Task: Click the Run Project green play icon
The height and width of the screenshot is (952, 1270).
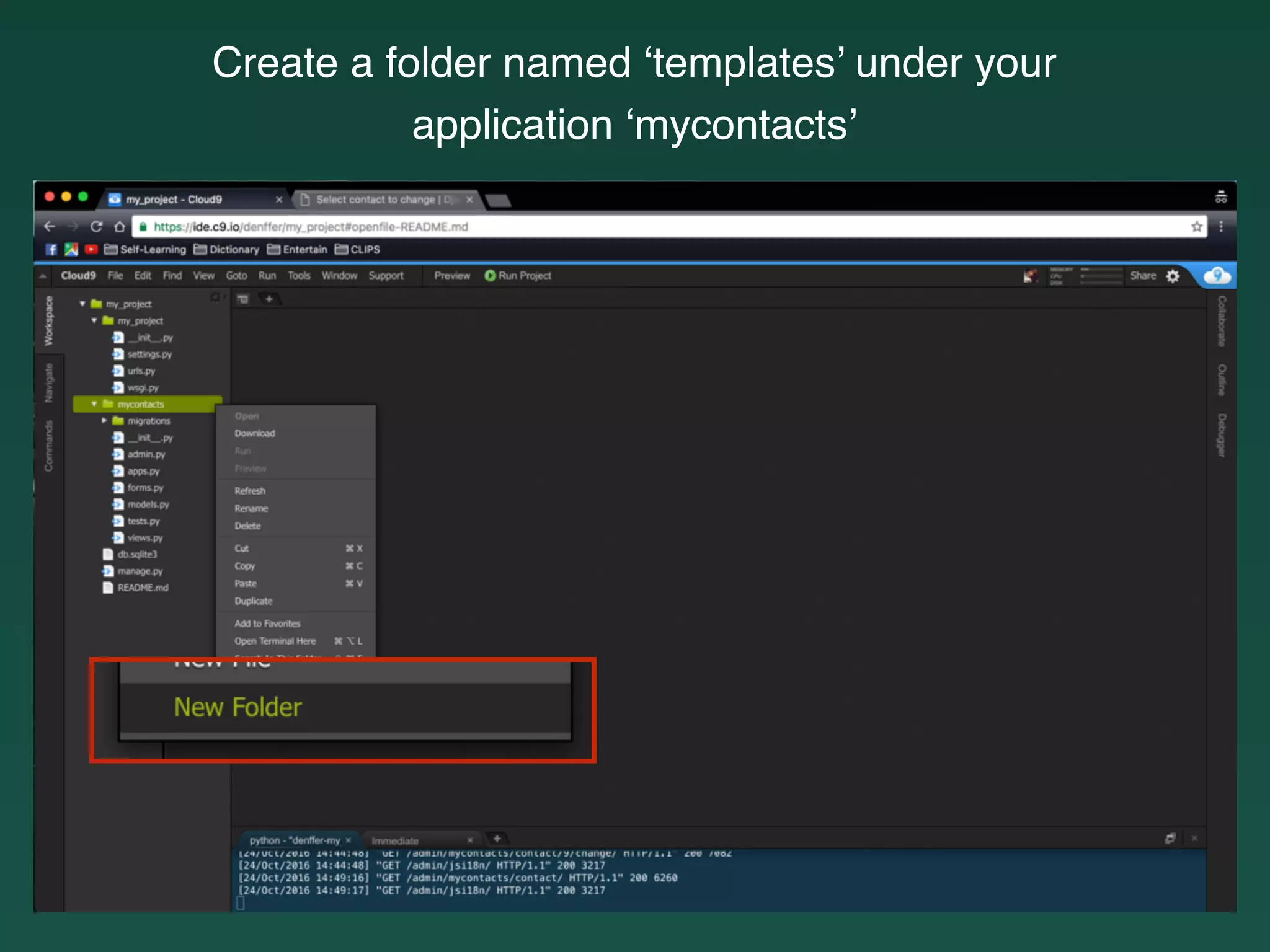Action: [x=490, y=276]
